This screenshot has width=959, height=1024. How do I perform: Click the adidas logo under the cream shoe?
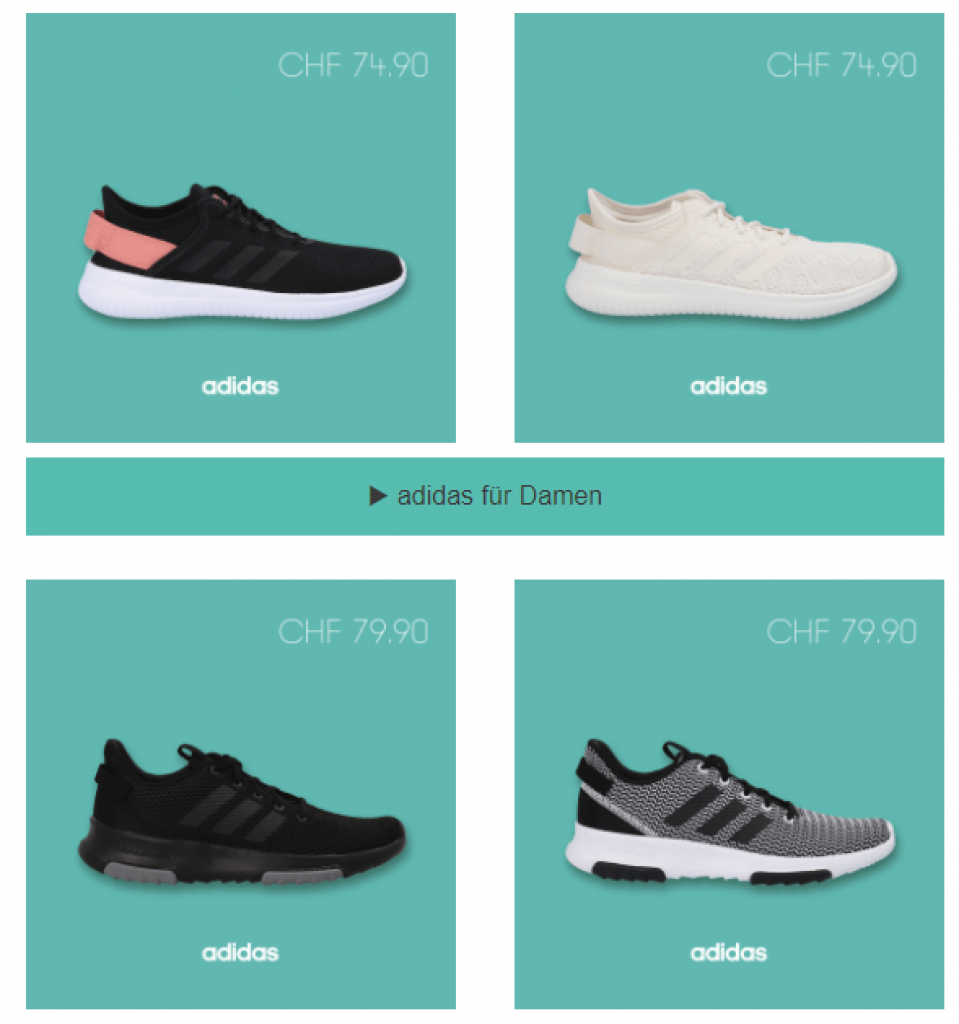728,386
